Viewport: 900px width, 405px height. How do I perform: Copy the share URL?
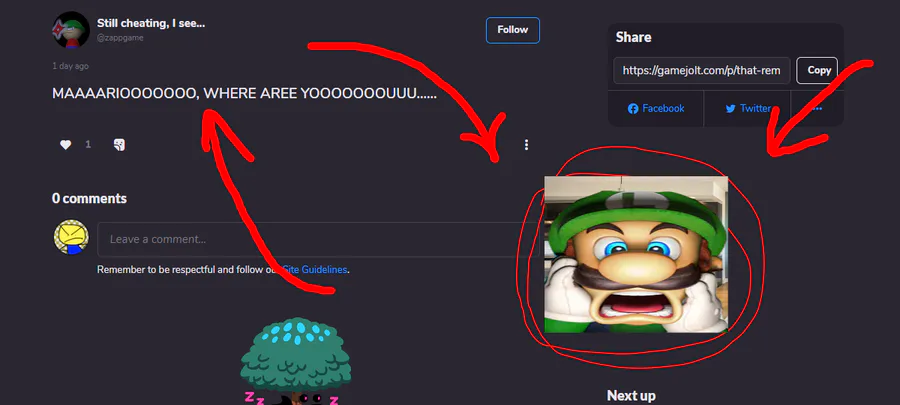[819, 70]
